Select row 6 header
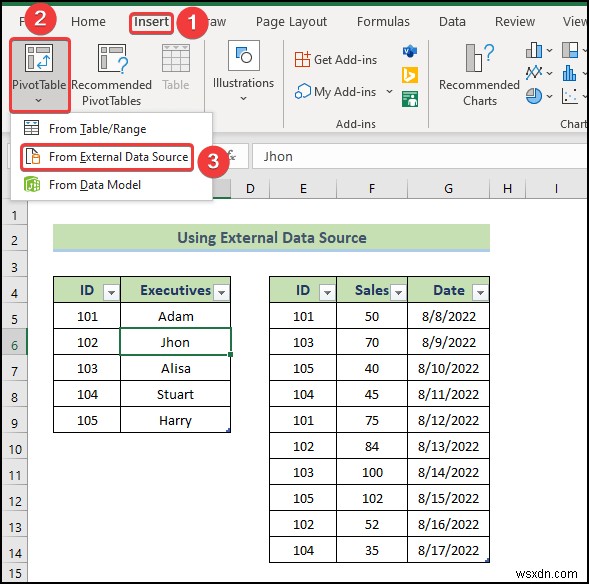589x584 pixels. tap(14, 342)
